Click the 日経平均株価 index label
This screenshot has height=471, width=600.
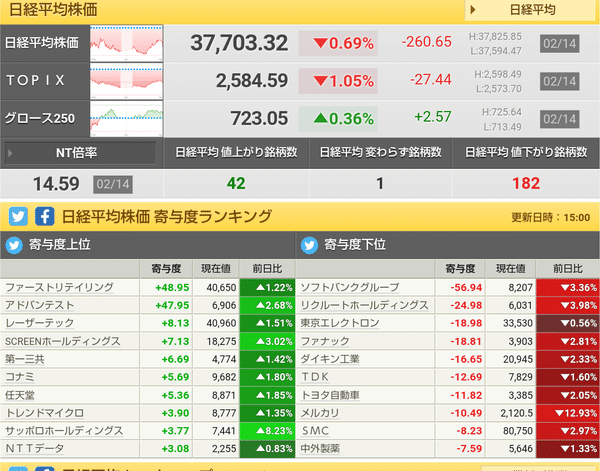(x=42, y=43)
